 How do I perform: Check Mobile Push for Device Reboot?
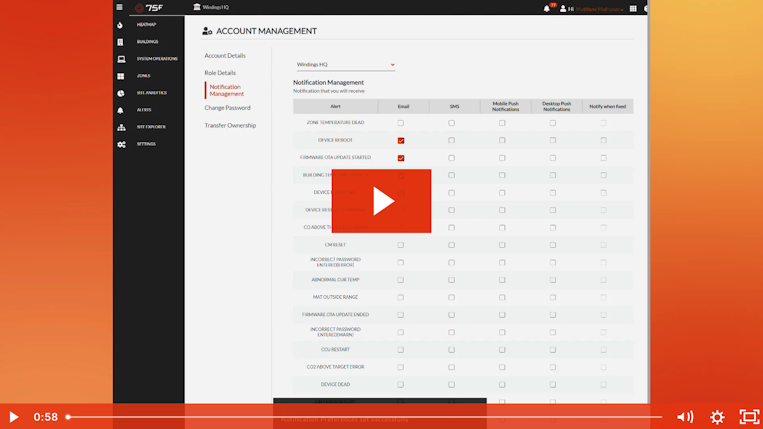point(502,140)
